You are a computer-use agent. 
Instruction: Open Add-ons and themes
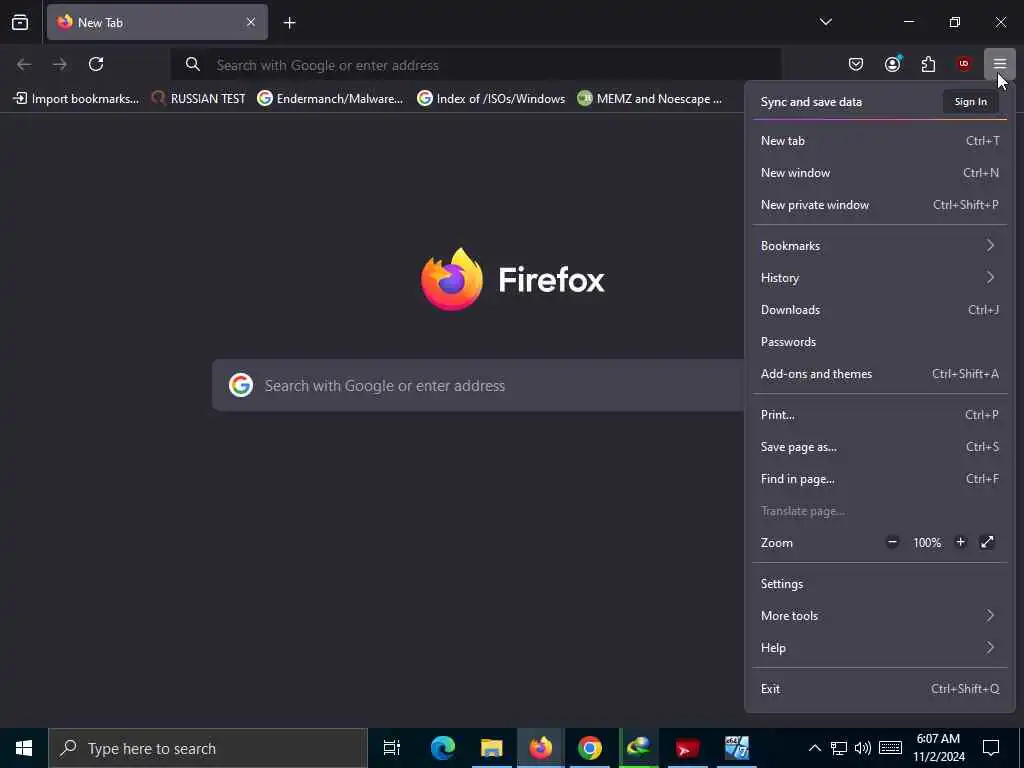880,374
